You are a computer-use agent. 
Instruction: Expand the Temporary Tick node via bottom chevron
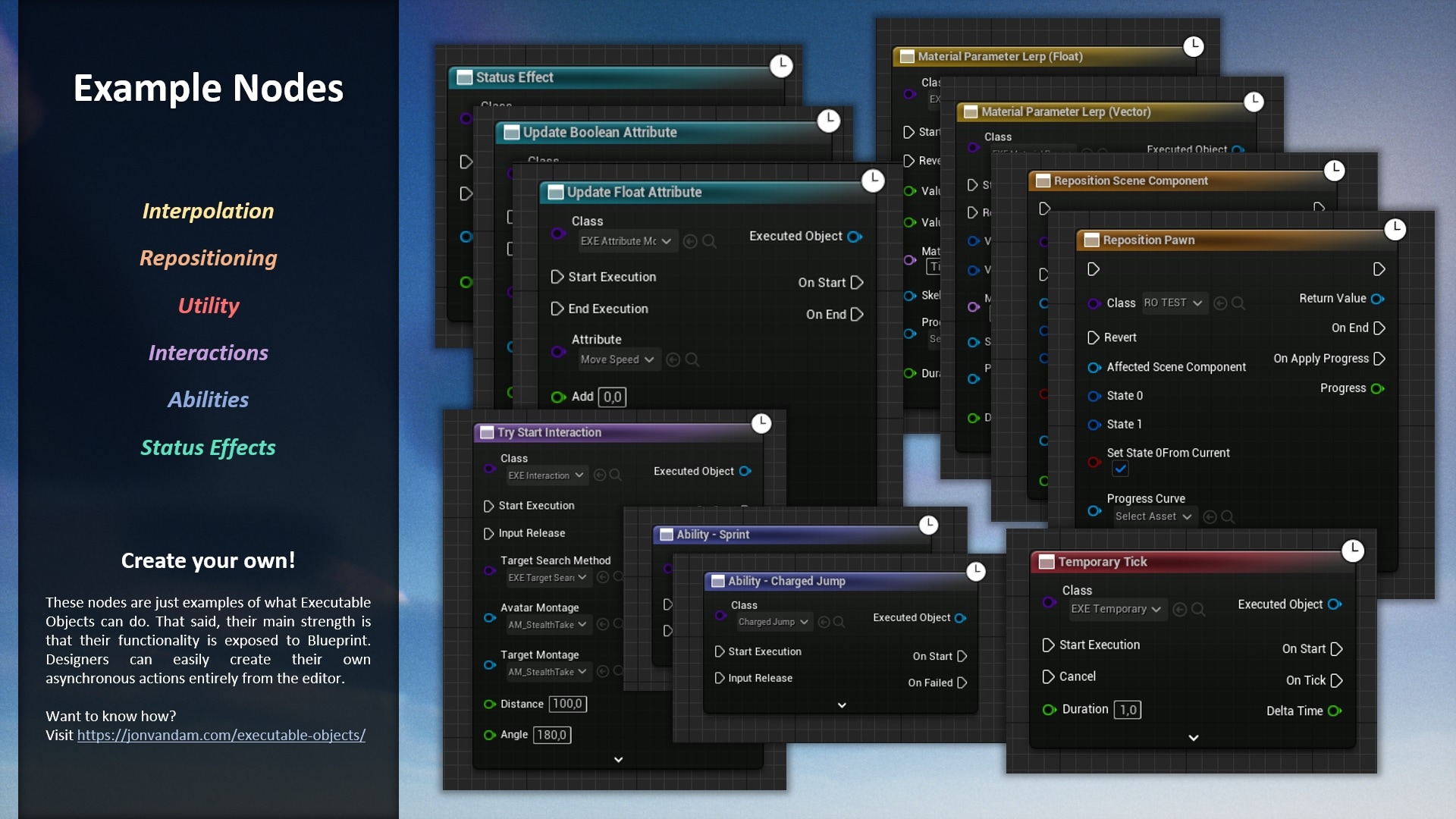coord(1193,738)
